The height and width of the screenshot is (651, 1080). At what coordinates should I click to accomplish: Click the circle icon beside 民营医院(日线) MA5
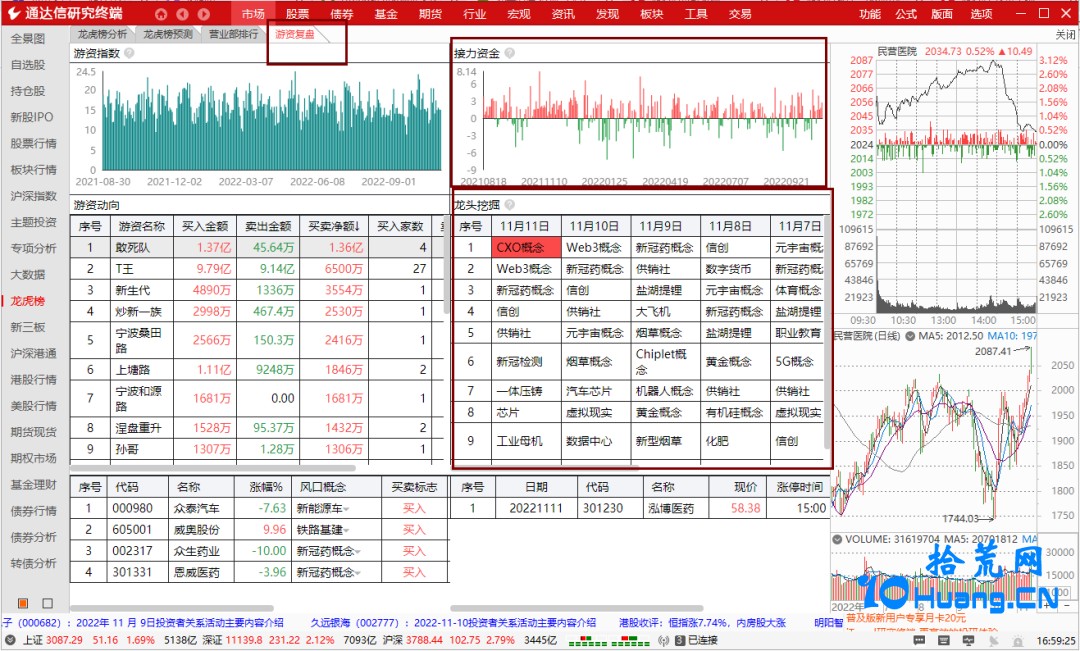910,336
